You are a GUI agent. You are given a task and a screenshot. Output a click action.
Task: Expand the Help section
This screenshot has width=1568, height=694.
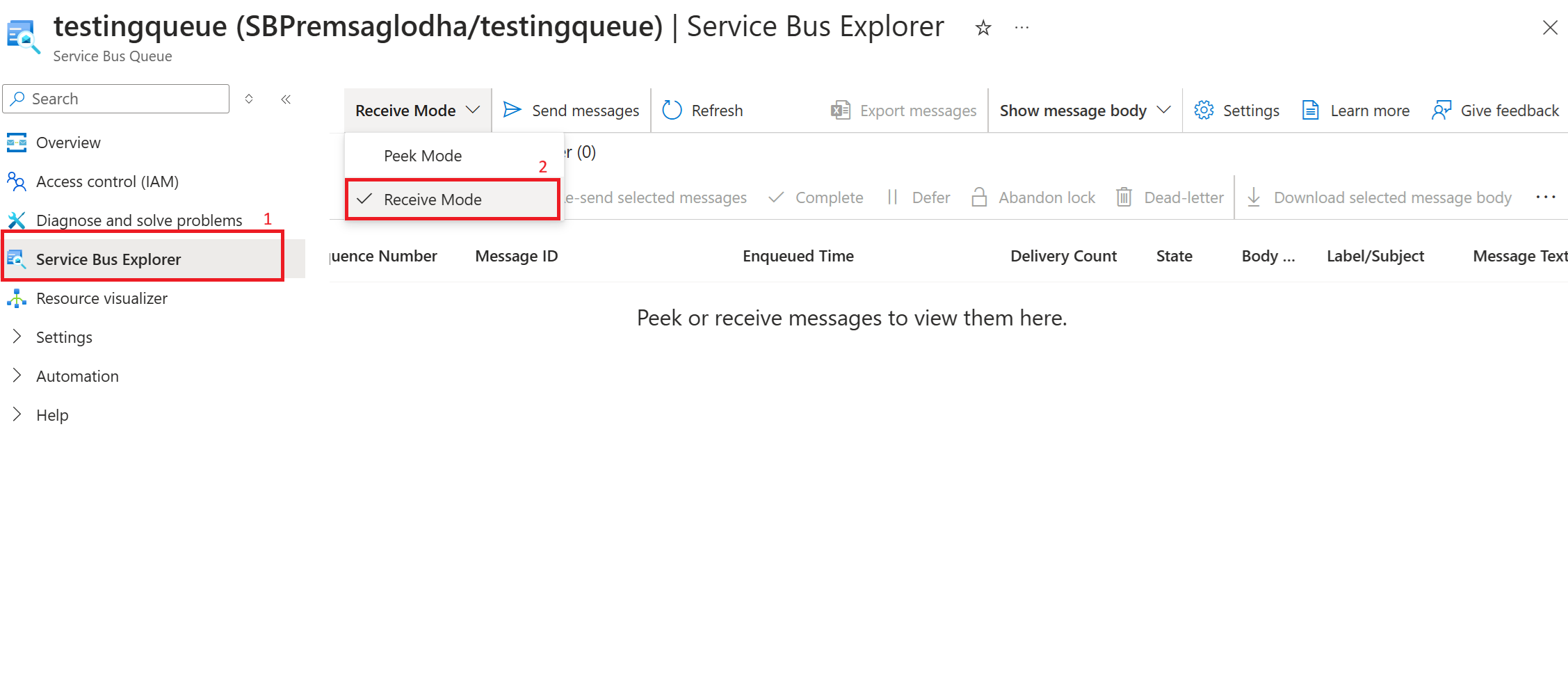(52, 415)
